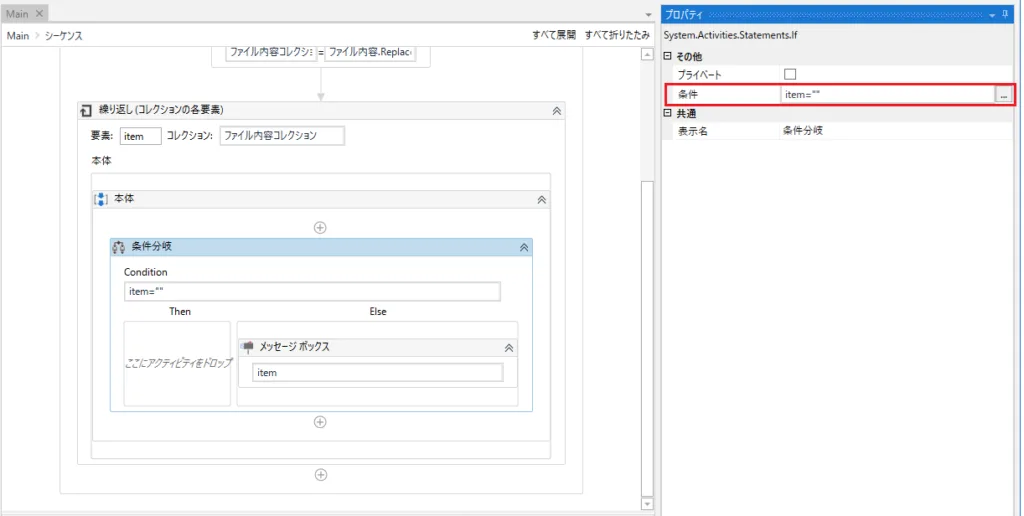Click the assign value ファイル内容.Replace field
Image resolution: width=1024 pixels, height=516 pixels.
[370, 52]
